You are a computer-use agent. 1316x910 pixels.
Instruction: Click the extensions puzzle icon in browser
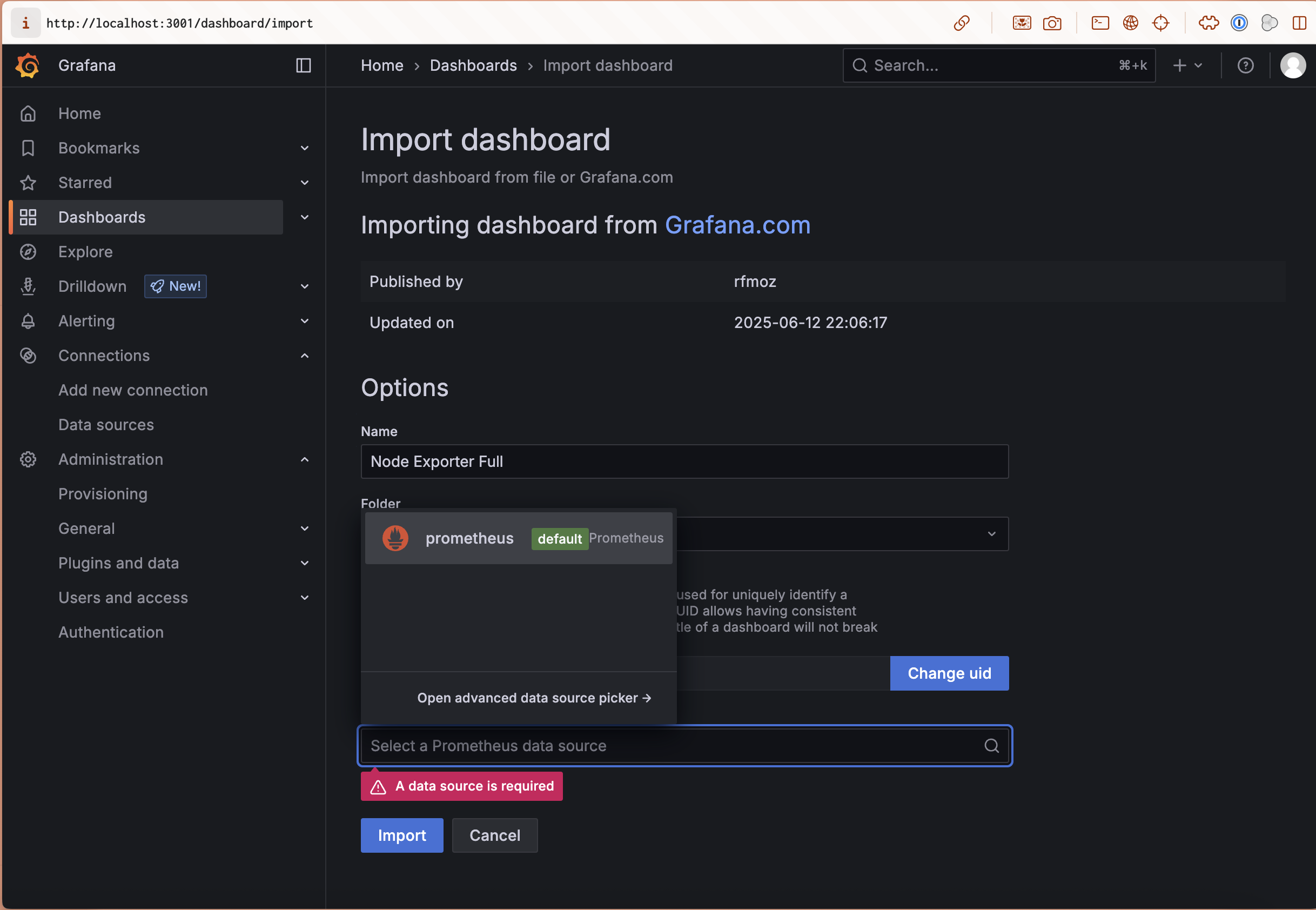1208,23
